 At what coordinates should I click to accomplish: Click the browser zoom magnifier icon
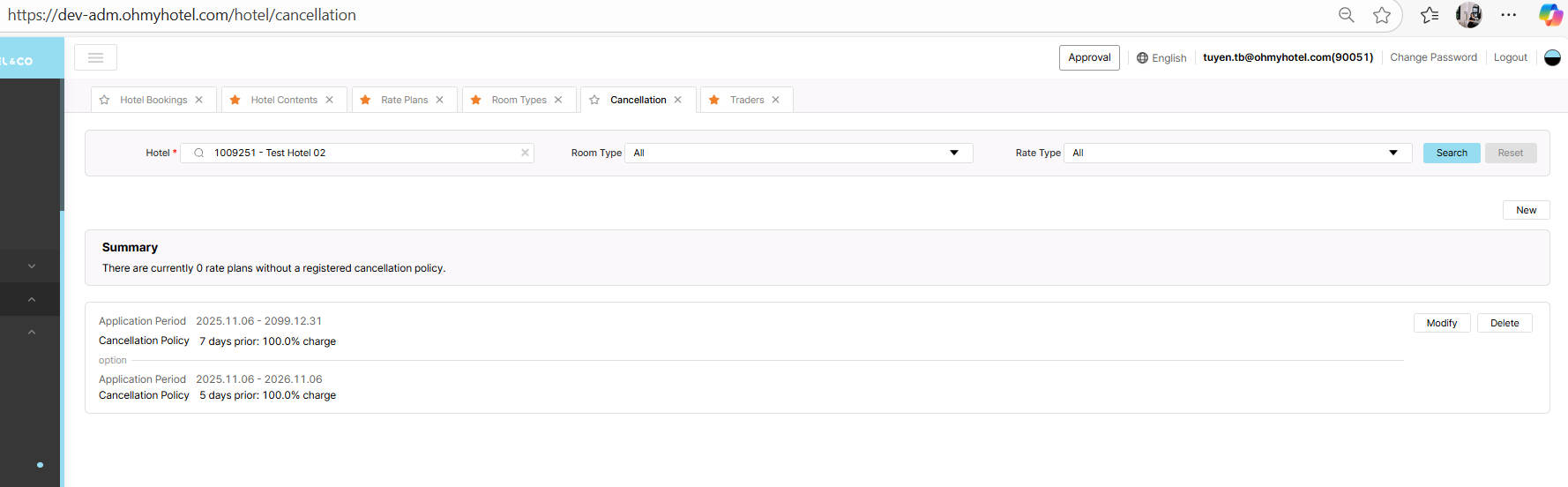(1347, 15)
